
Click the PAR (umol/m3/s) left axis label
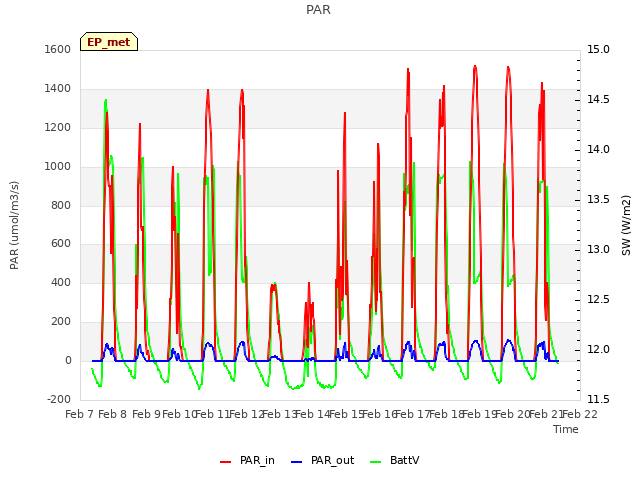pos(14,225)
